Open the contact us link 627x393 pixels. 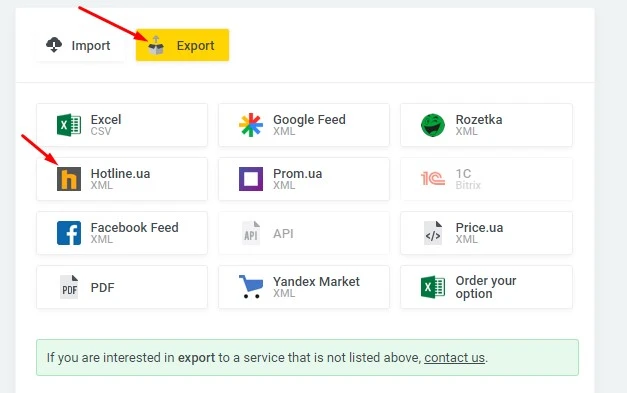(x=454, y=357)
